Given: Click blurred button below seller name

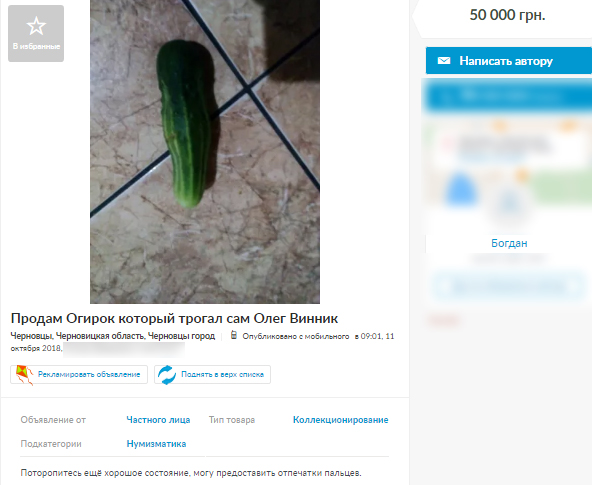Looking at the screenshot, I should point(508,286).
